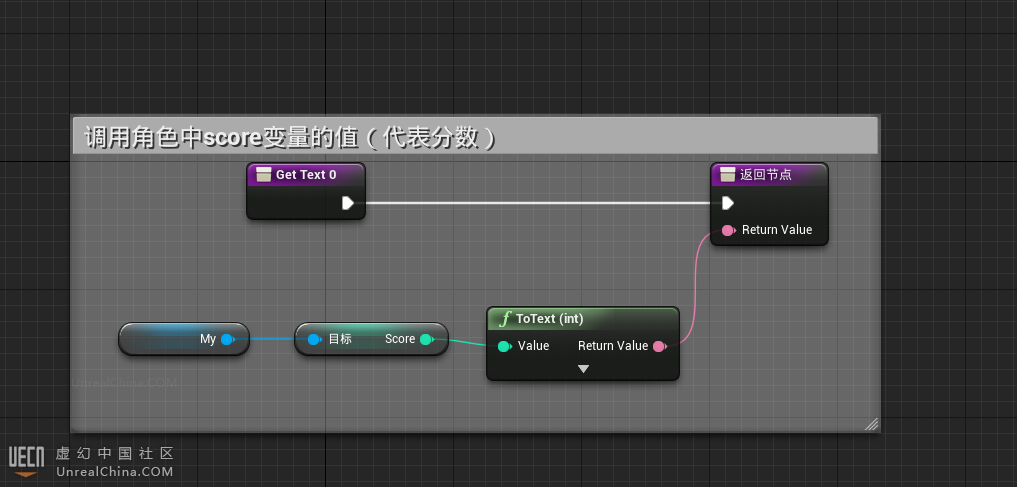This screenshot has width=1017, height=487.
Task: Click the pink Return Value output pin on ToText
Action: (659, 346)
